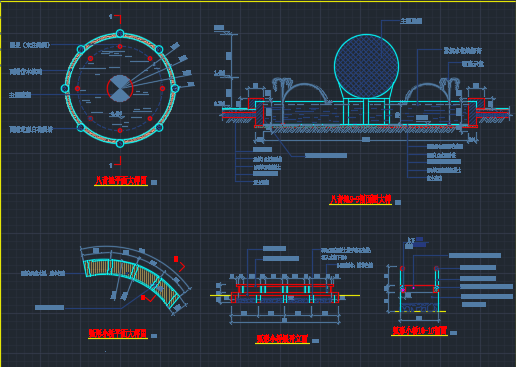Click the leftmost cyan node on fountain ring
Viewport: 516px width, 367px height.
(65, 88)
